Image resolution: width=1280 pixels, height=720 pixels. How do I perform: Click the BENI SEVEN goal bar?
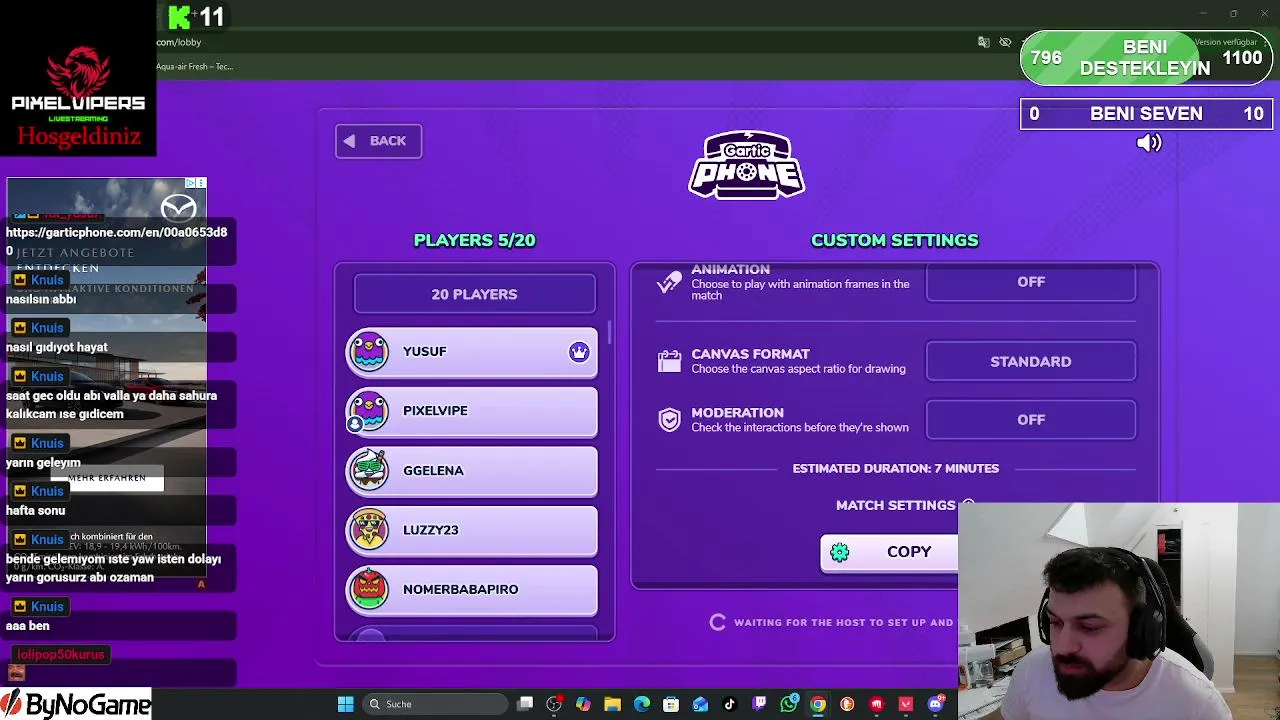tap(1146, 114)
